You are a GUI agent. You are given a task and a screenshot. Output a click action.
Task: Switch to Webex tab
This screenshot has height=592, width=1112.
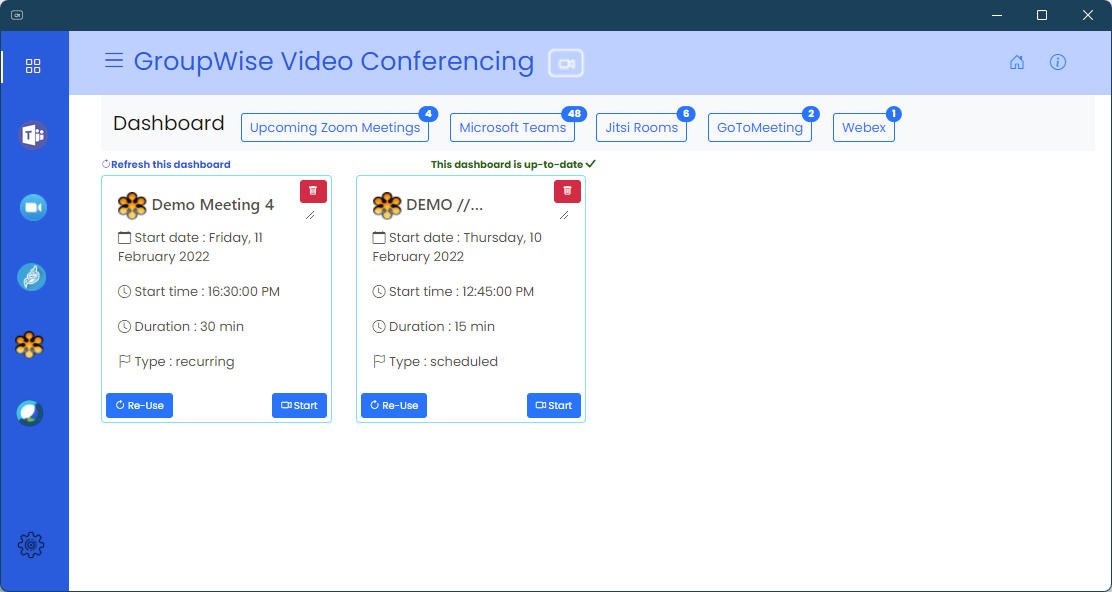[864, 128]
